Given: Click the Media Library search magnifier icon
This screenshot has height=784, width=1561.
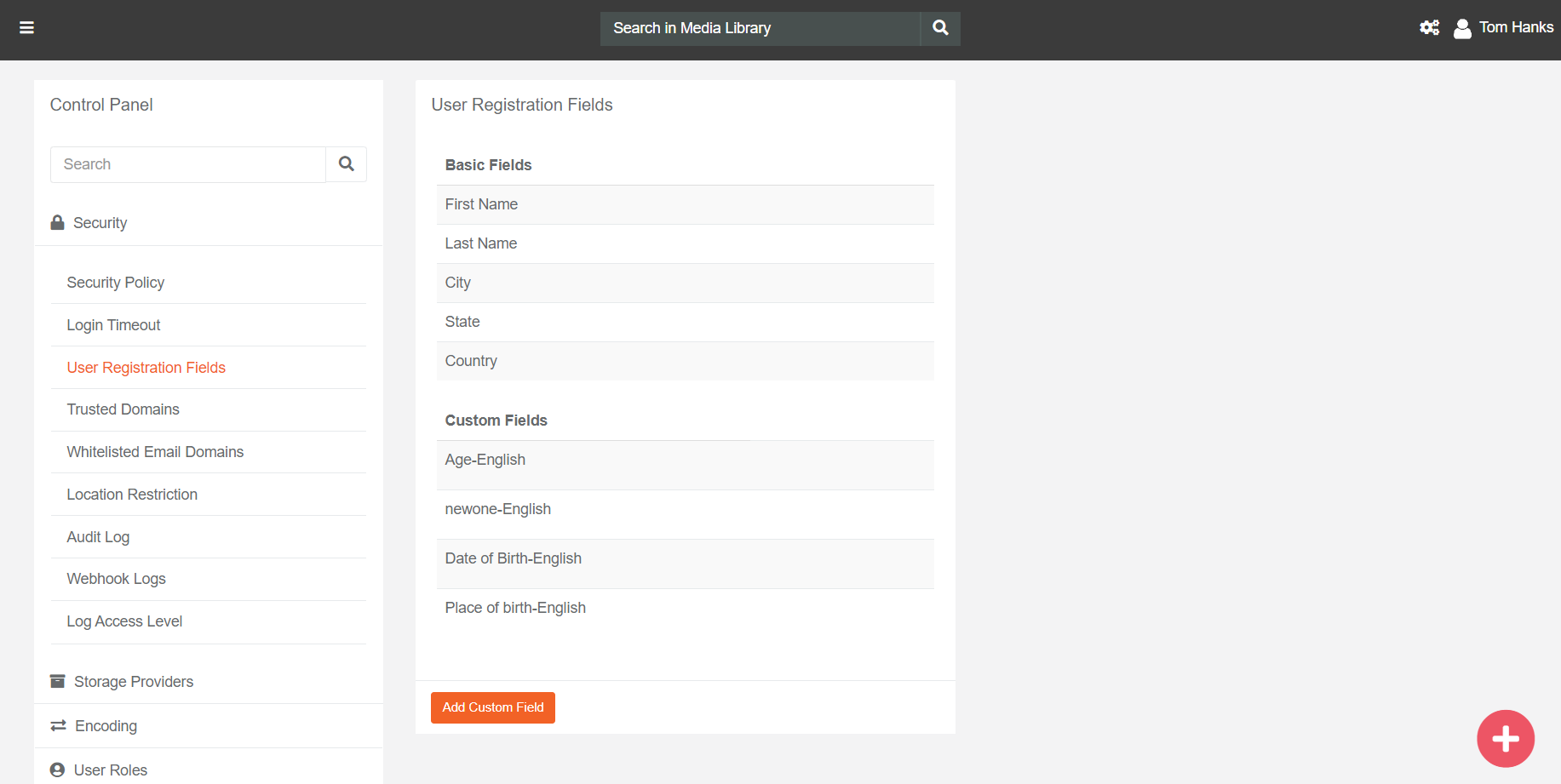Looking at the screenshot, I should 940,28.
